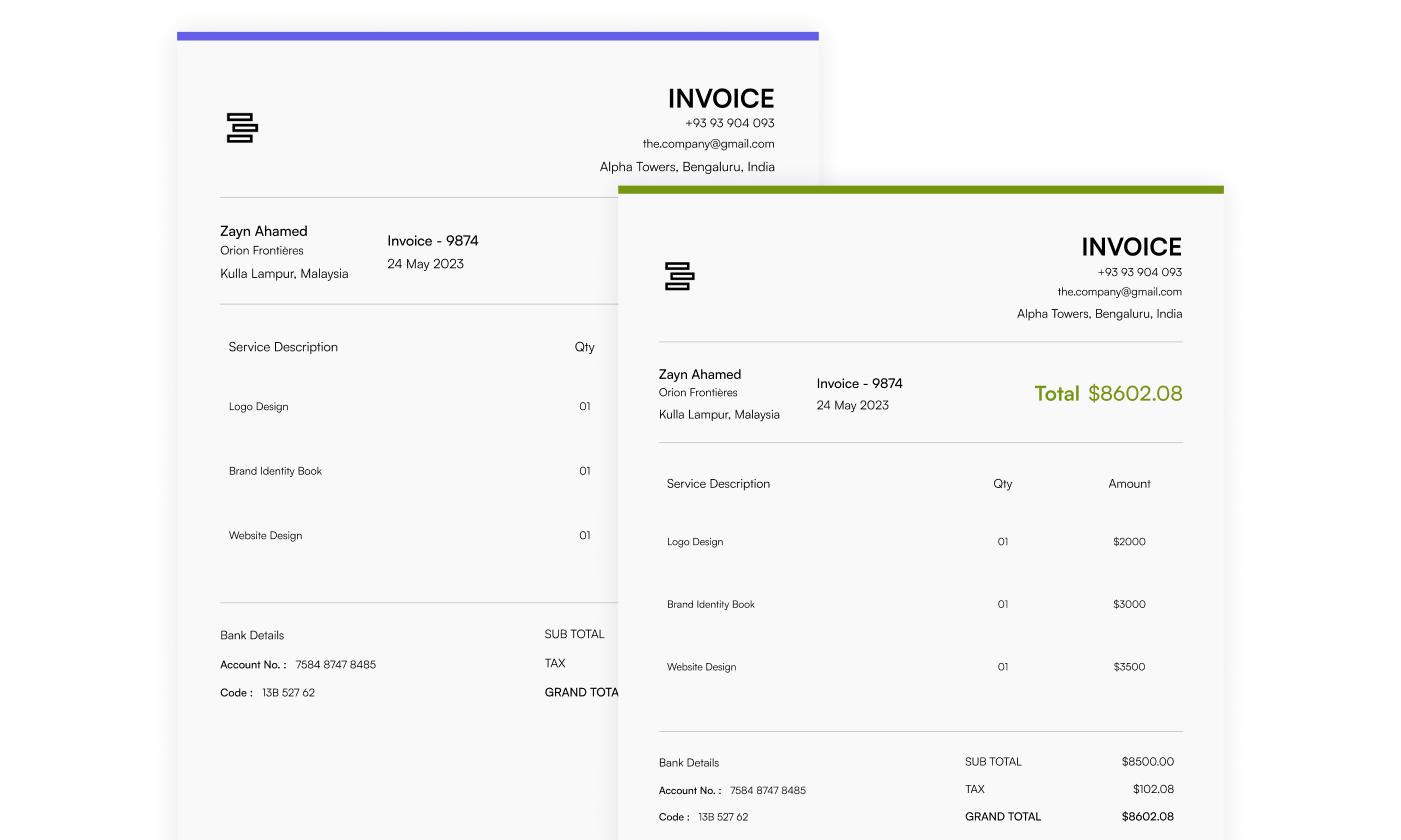Select phone number +93 93 904 093 on green invoice
Screen dimensions: 1401x840
coord(1140,272)
